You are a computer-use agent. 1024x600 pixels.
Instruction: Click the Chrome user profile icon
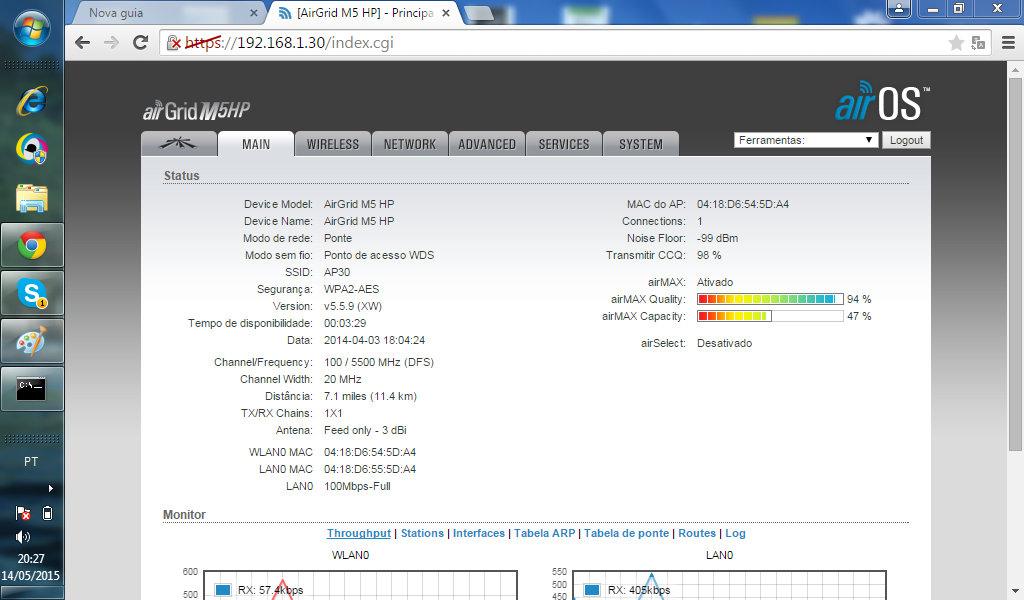899,8
